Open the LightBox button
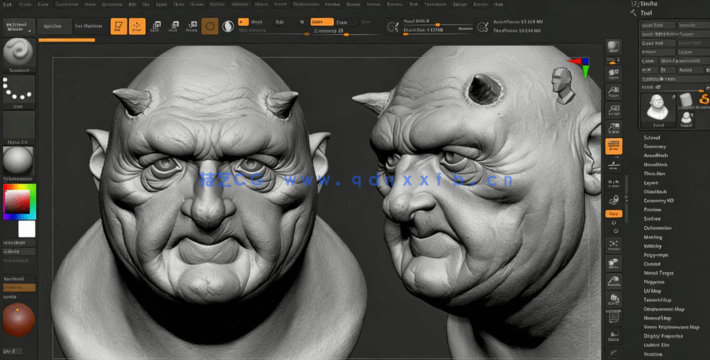Image resolution: width=710 pixels, height=360 pixels. [x=54, y=26]
